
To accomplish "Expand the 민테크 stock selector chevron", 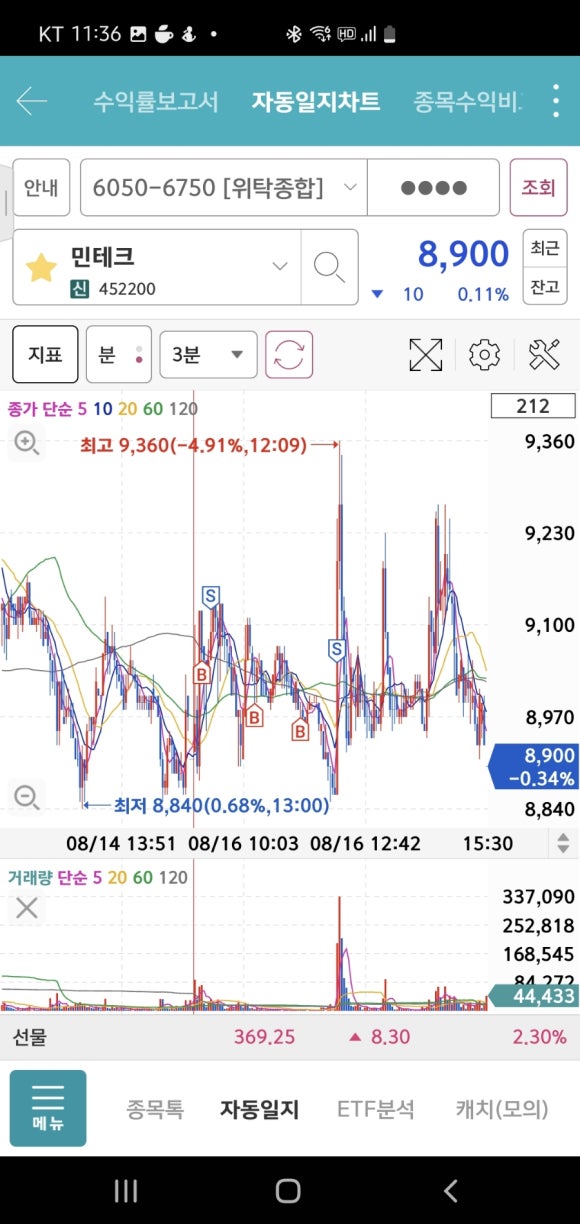I will (280, 266).
